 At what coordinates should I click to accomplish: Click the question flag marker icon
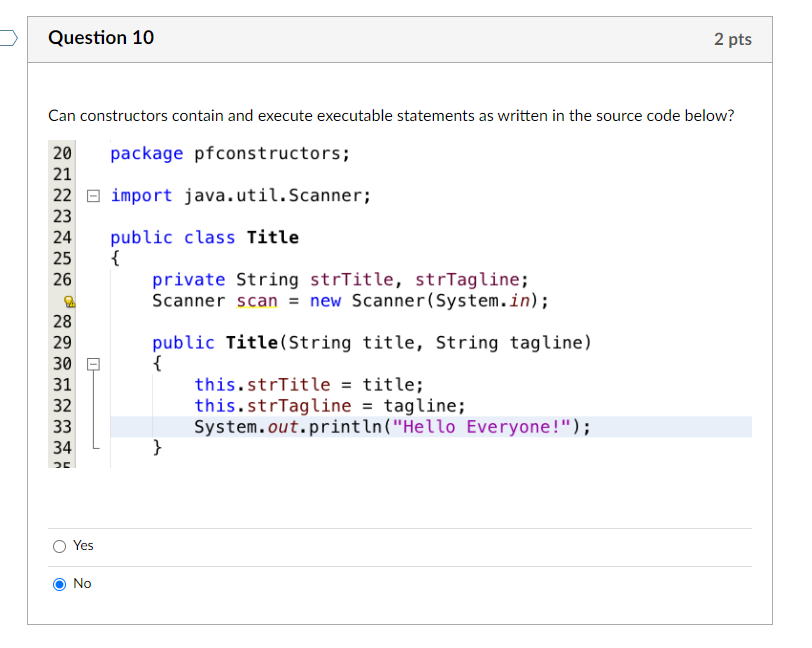(x=9, y=38)
